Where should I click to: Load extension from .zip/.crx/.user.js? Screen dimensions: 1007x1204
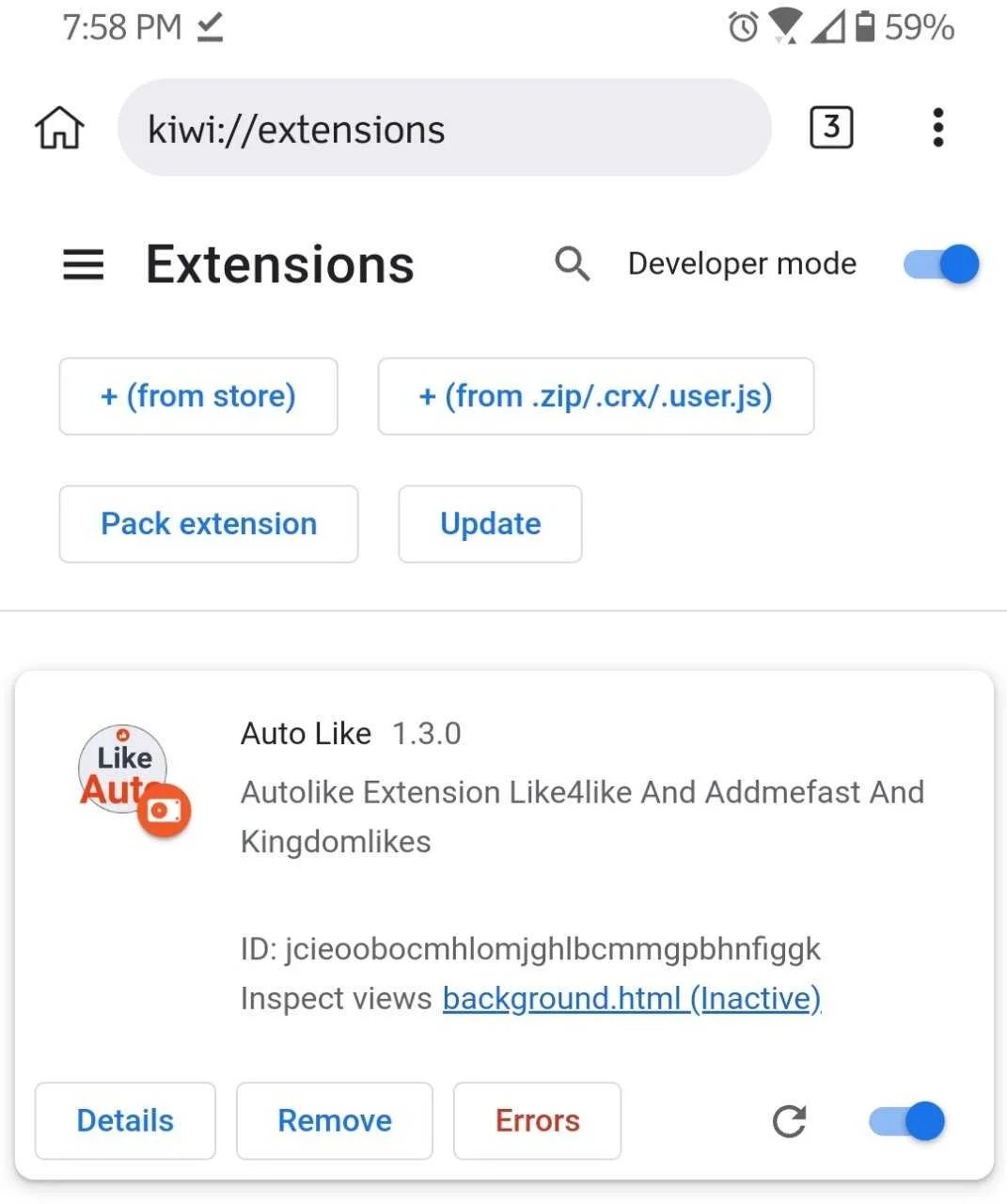596,396
